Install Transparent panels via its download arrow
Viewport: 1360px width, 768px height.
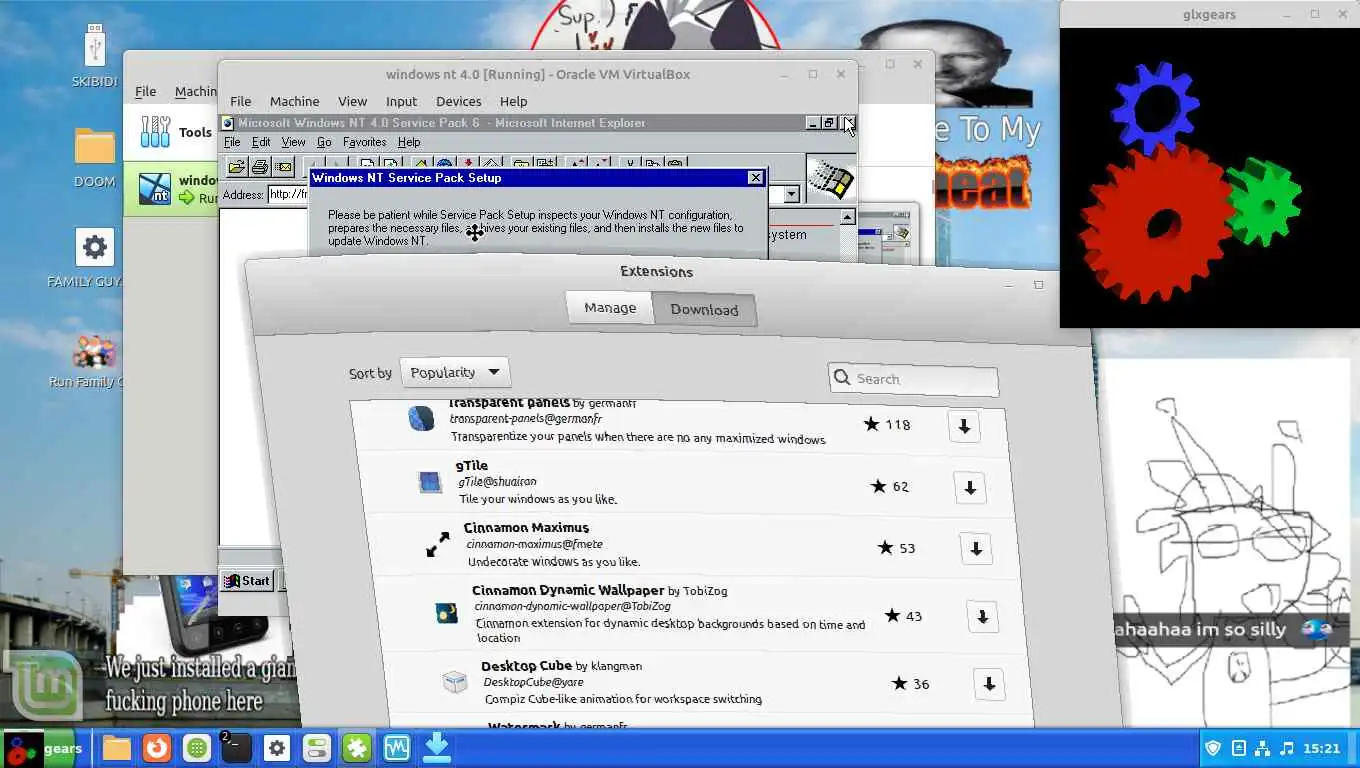(964, 426)
